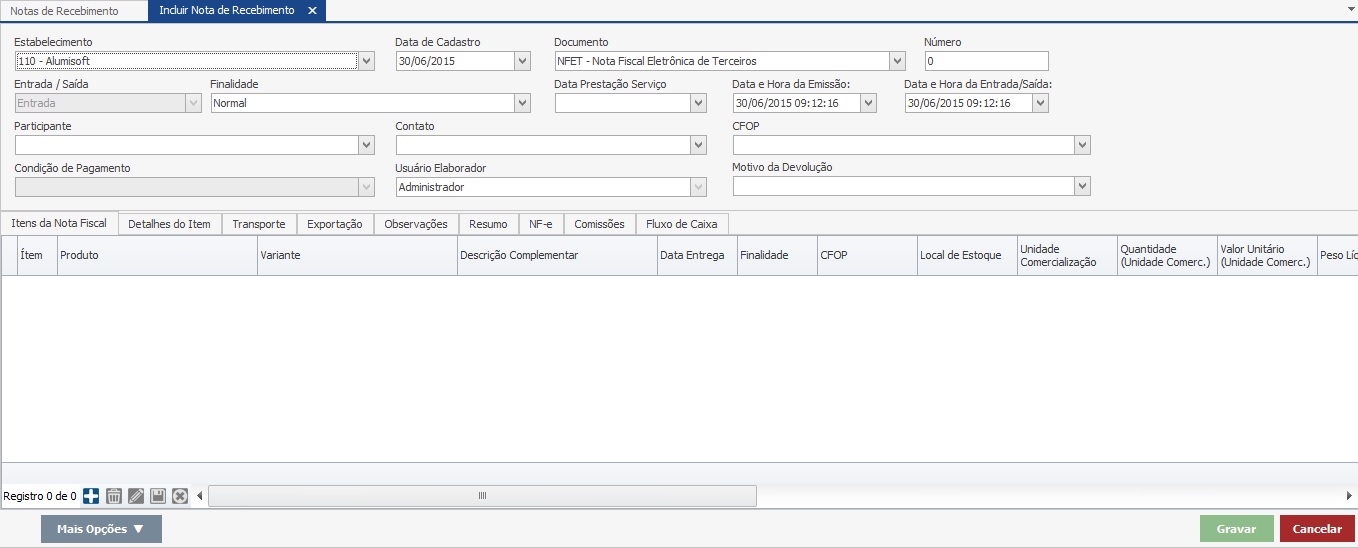Click the right scroll arrow of grid scrollbar
The width and height of the screenshot is (1358, 548).
pos(1350,496)
